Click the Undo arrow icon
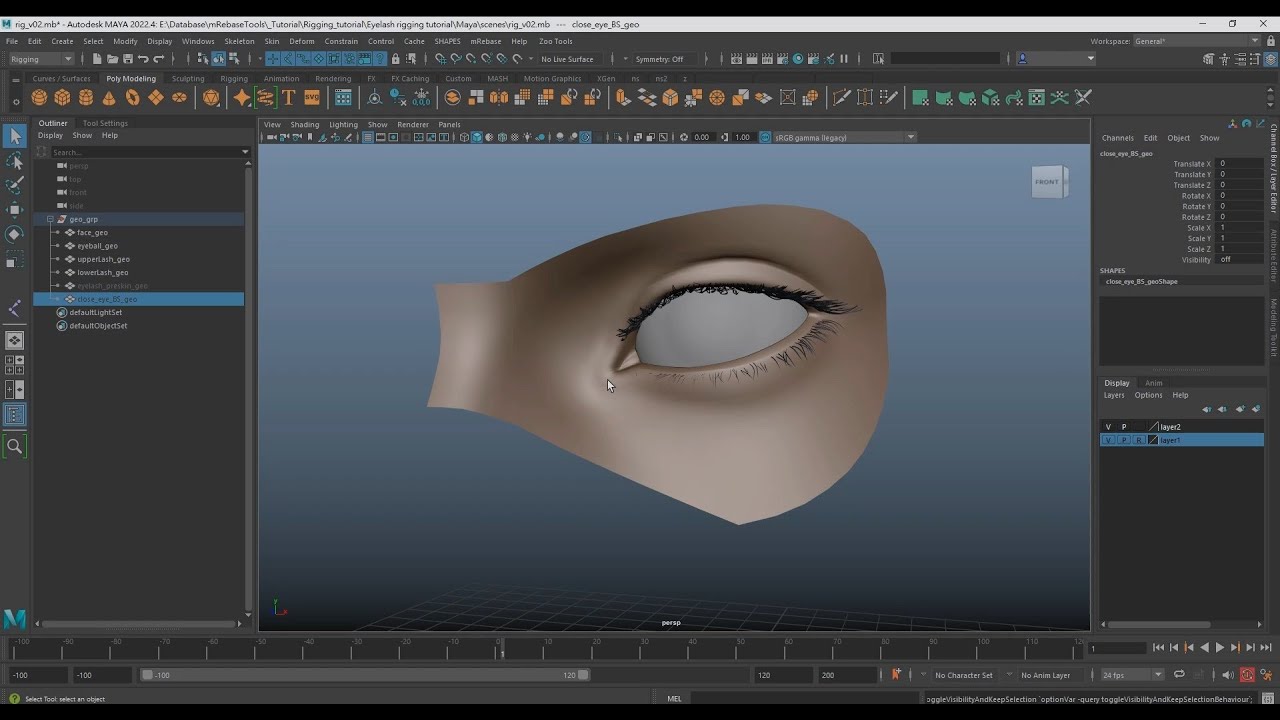The width and height of the screenshot is (1280, 720). pos(143,59)
